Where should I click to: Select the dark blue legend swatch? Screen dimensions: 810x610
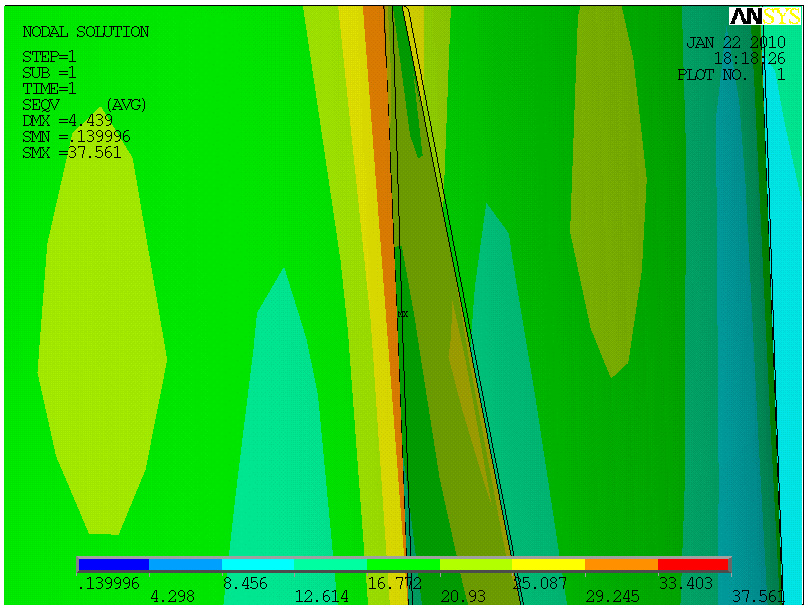114,565
